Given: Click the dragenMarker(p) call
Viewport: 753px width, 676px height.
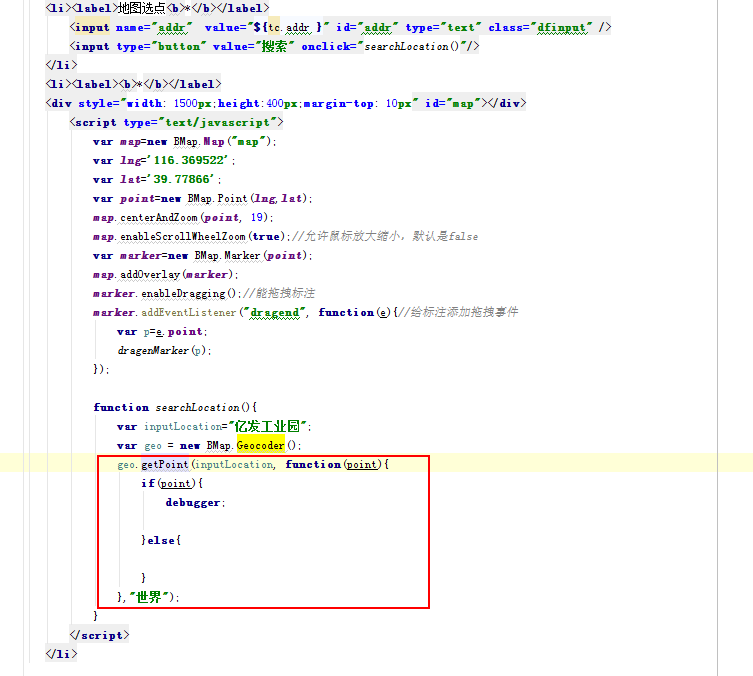Looking at the screenshot, I should (x=162, y=350).
